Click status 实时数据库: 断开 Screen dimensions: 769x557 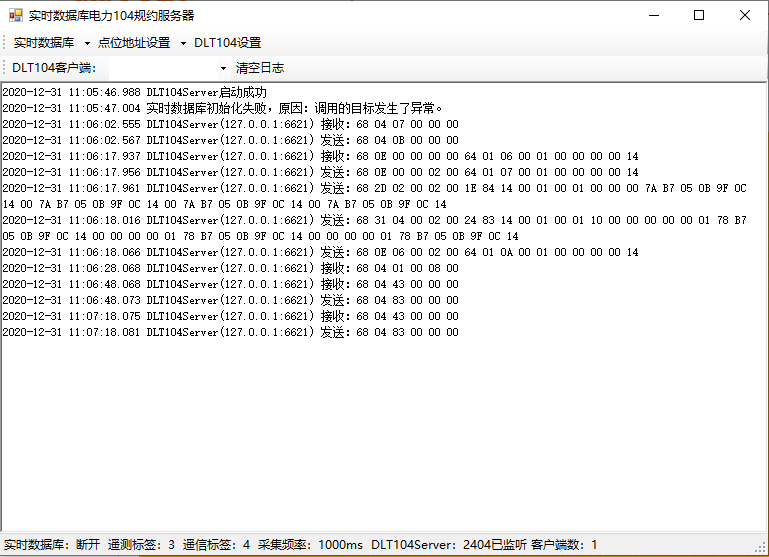point(52,545)
